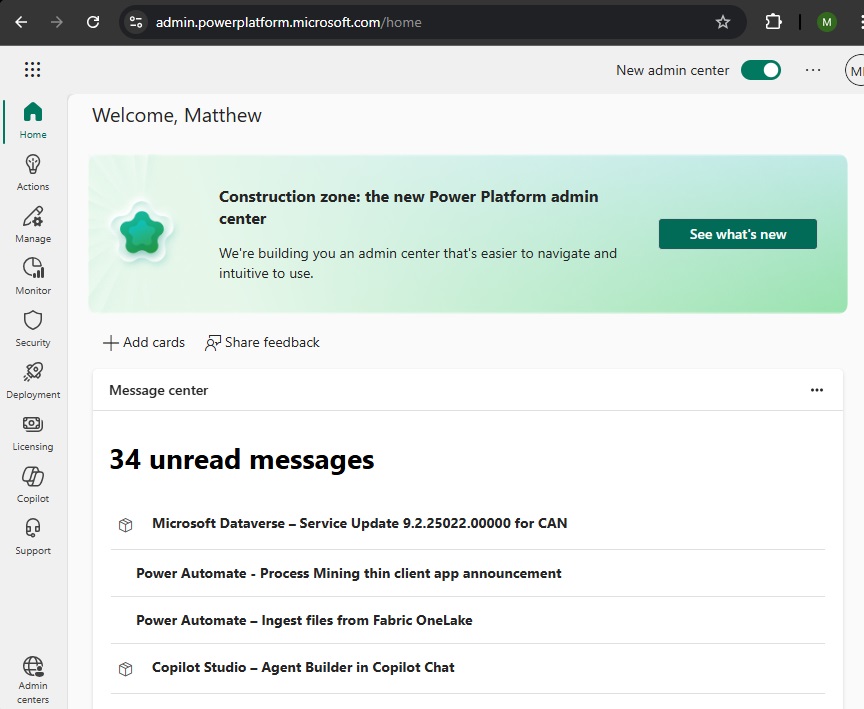Open the Licensing section
The height and width of the screenshot is (709, 864).
tap(33, 432)
